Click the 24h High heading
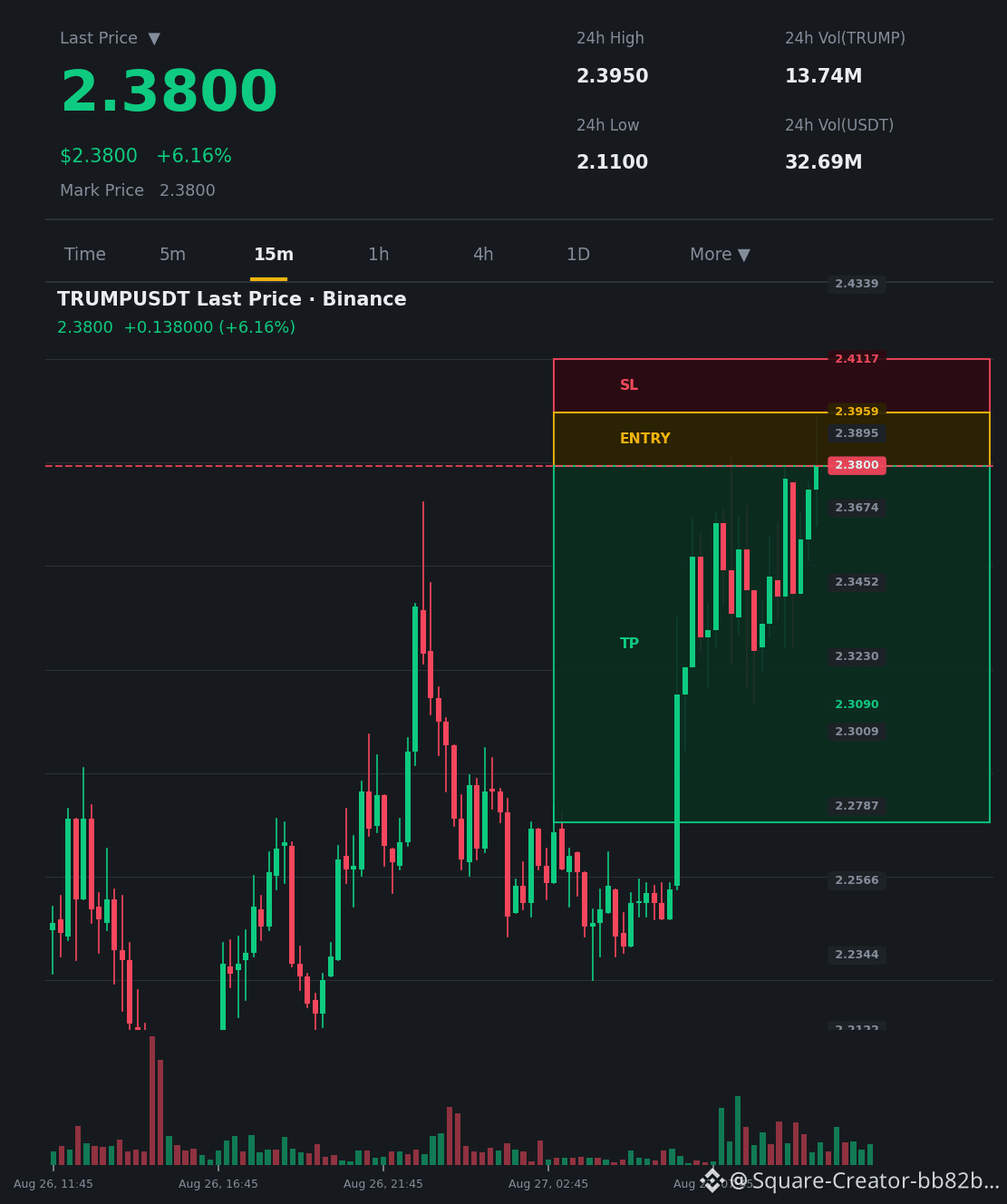 click(610, 38)
